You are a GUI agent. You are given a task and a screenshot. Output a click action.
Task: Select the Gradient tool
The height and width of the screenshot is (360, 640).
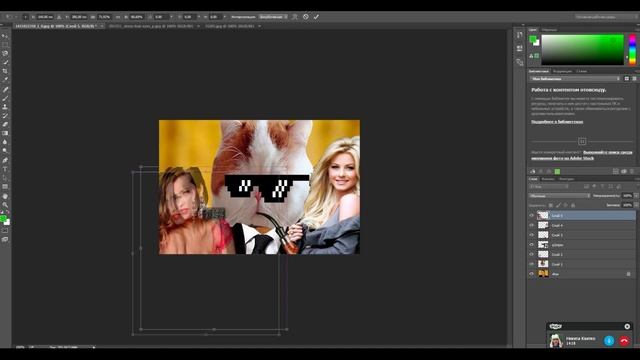click(x=5, y=133)
